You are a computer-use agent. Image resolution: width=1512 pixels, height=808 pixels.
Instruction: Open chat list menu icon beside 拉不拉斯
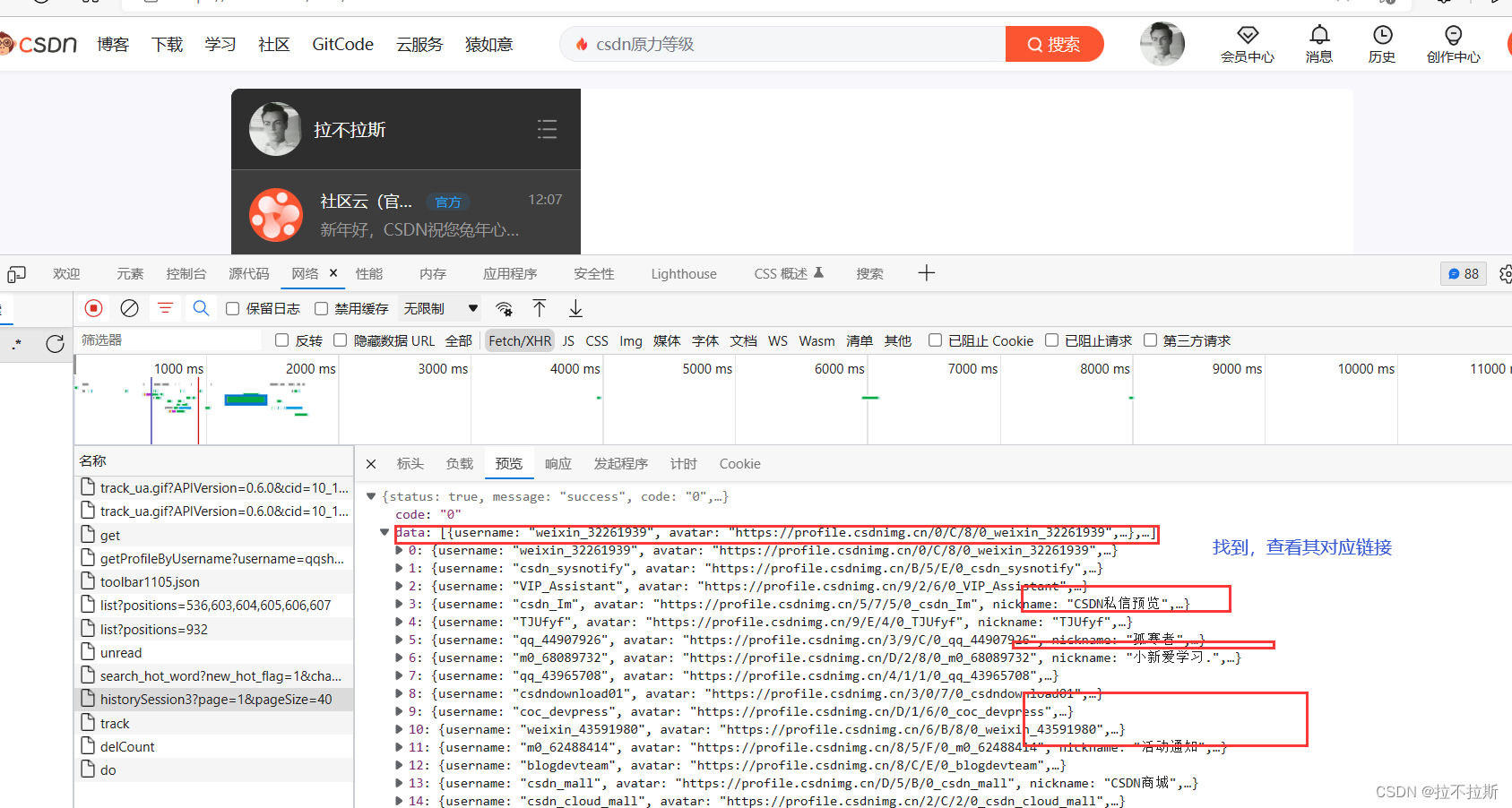(x=547, y=129)
